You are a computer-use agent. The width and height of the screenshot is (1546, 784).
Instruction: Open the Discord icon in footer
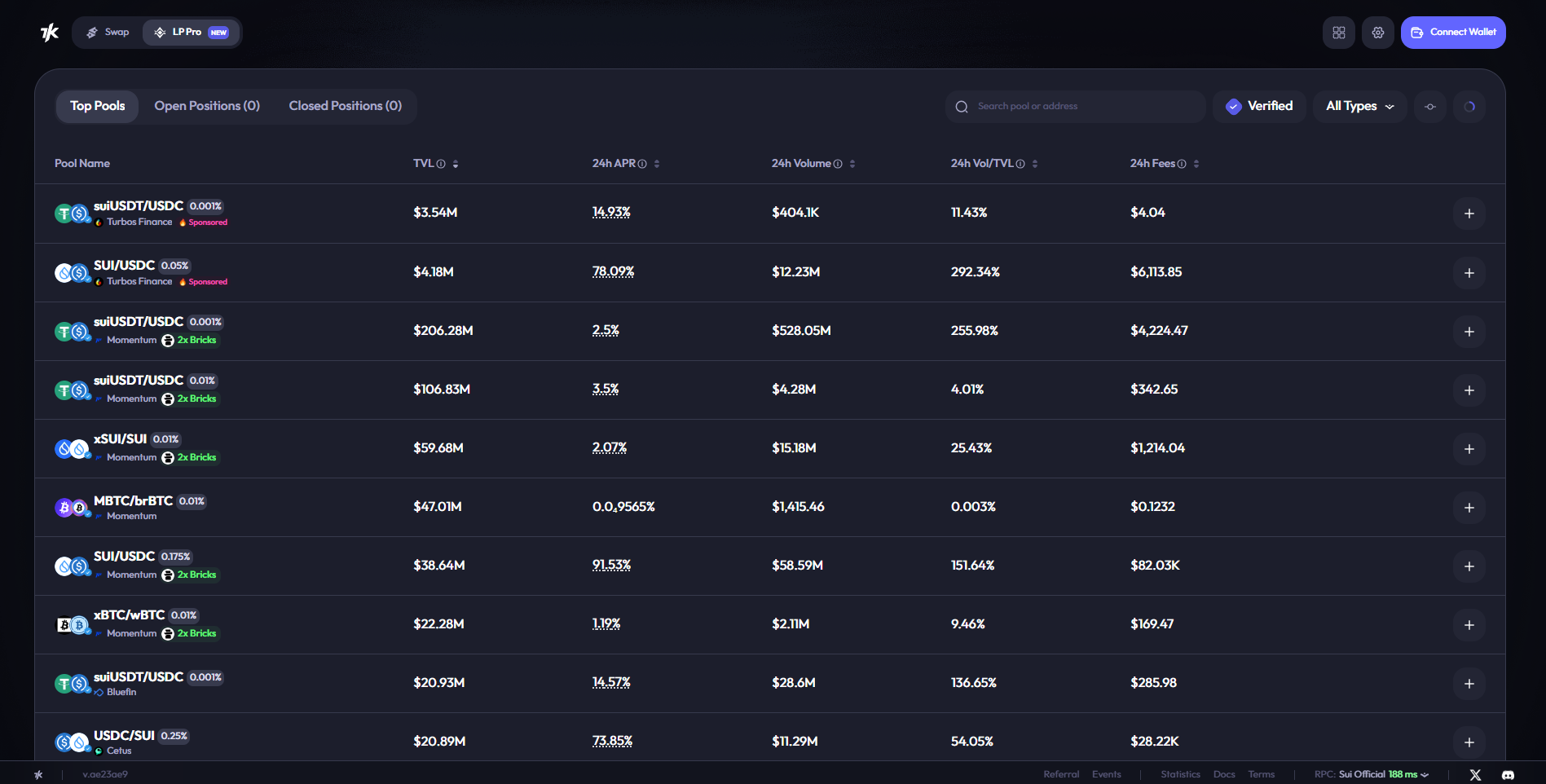[1507, 775]
